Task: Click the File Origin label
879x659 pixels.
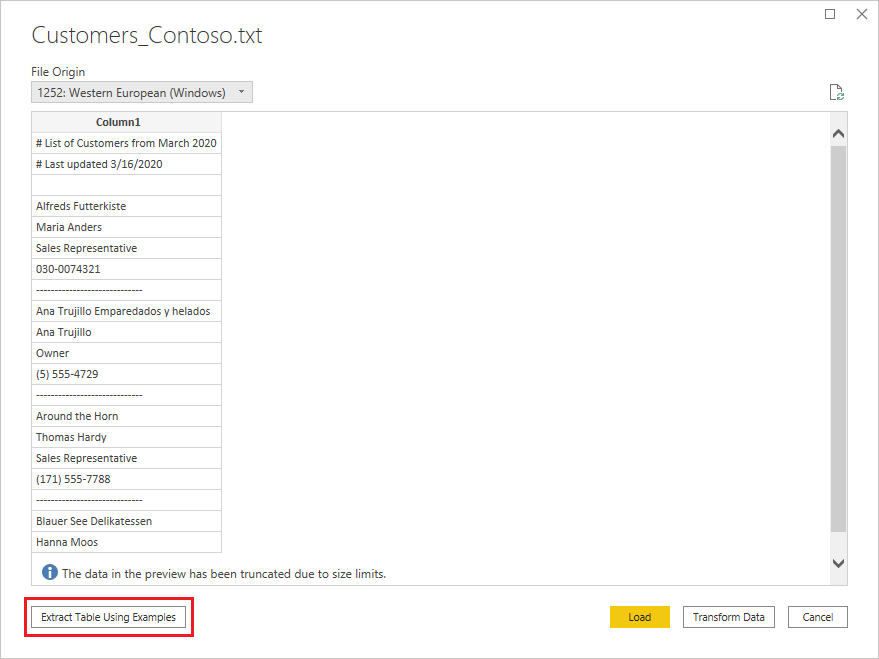Action: (x=58, y=72)
